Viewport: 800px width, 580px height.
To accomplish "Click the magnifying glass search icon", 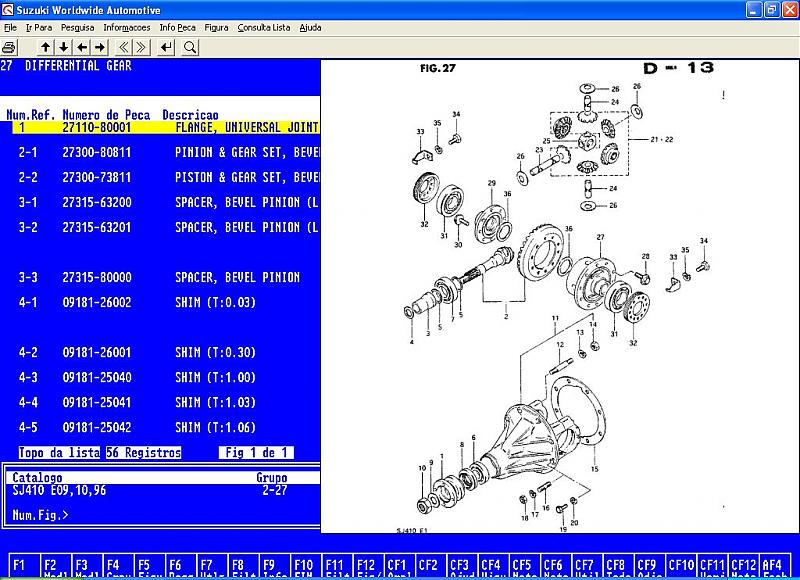I will 190,47.
